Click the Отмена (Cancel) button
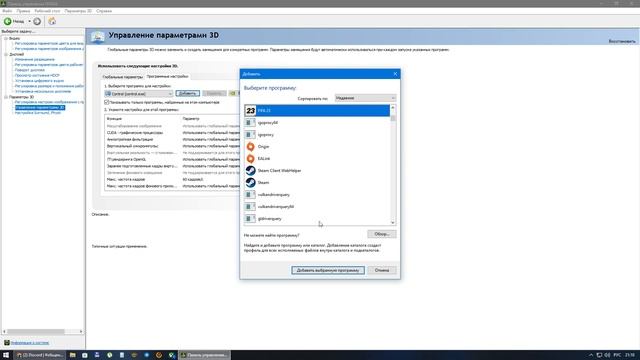640x360 pixels. coord(382,270)
